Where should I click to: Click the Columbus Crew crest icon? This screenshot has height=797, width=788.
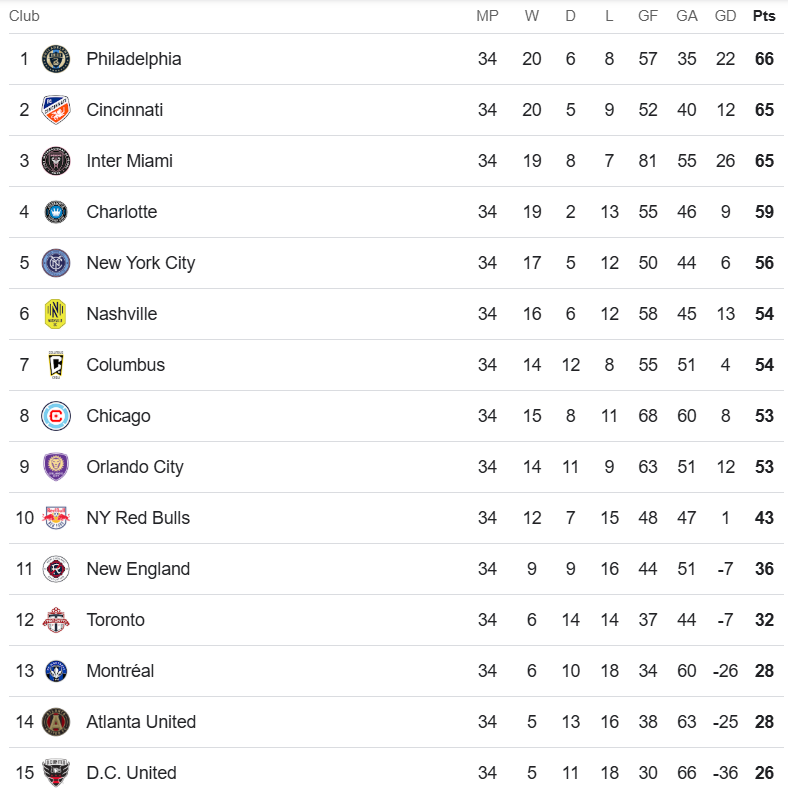[x=56, y=365]
